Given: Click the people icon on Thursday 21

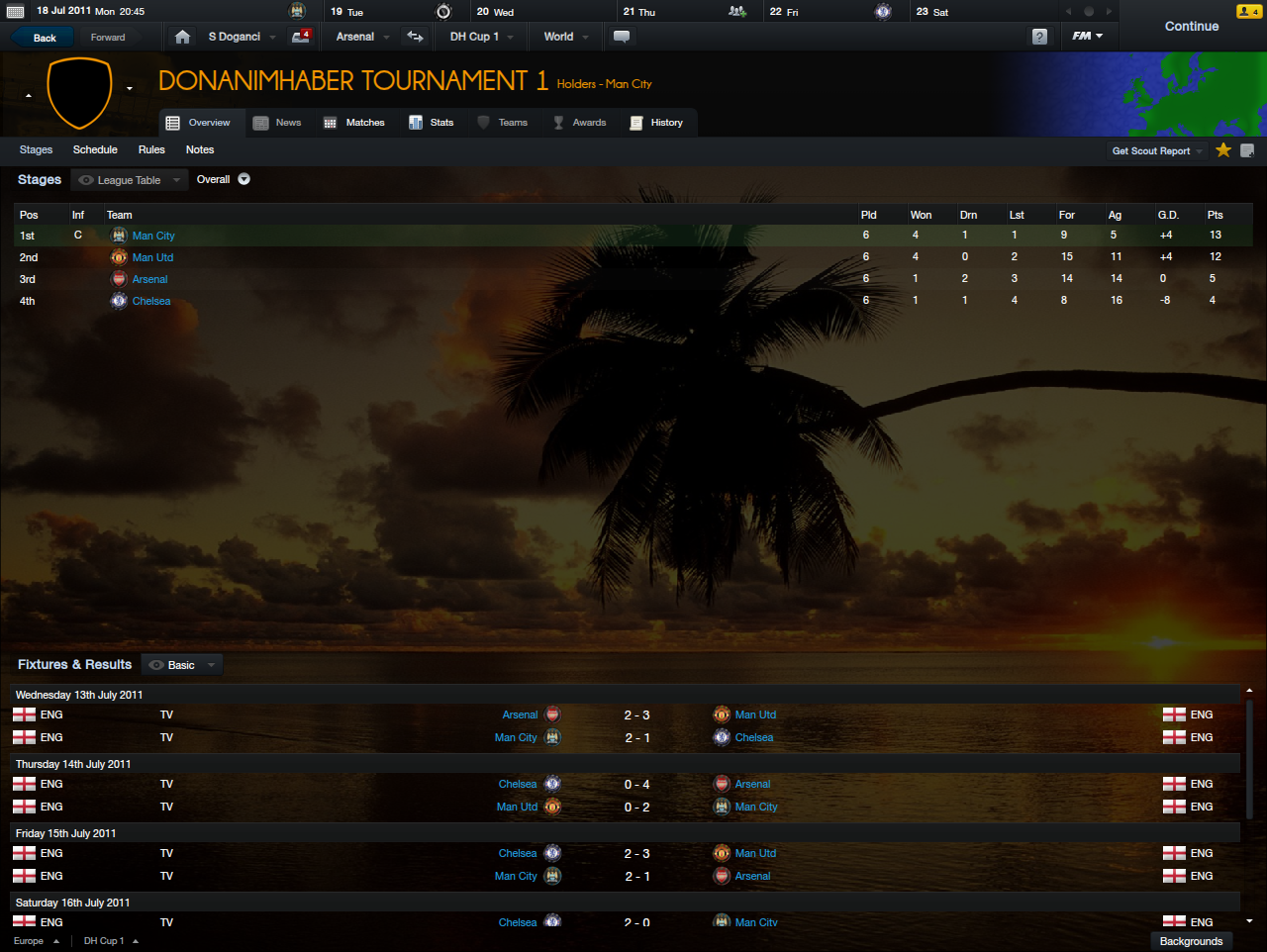Looking at the screenshot, I should pos(736,12).
